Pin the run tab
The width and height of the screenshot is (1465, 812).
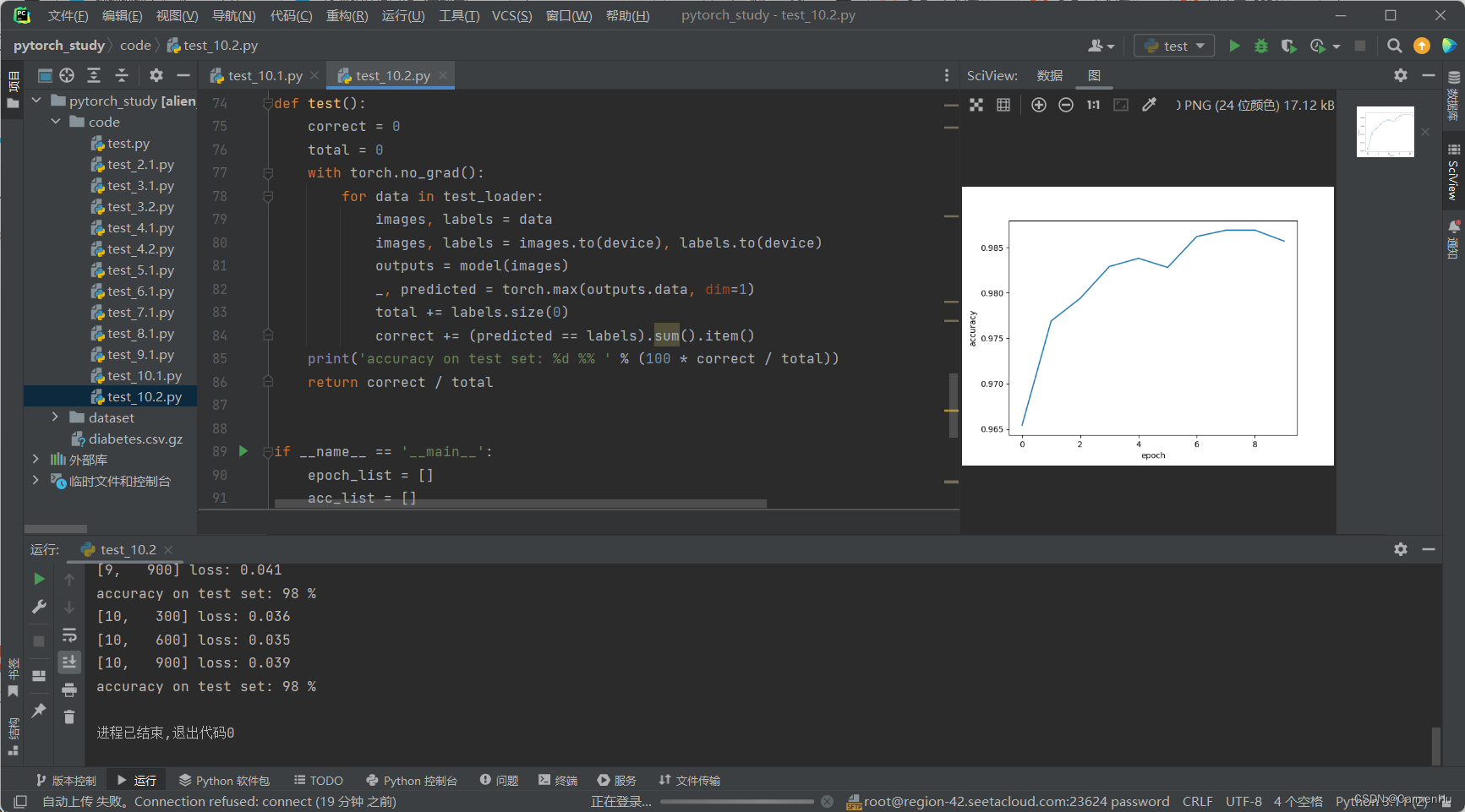coord(39,710)
